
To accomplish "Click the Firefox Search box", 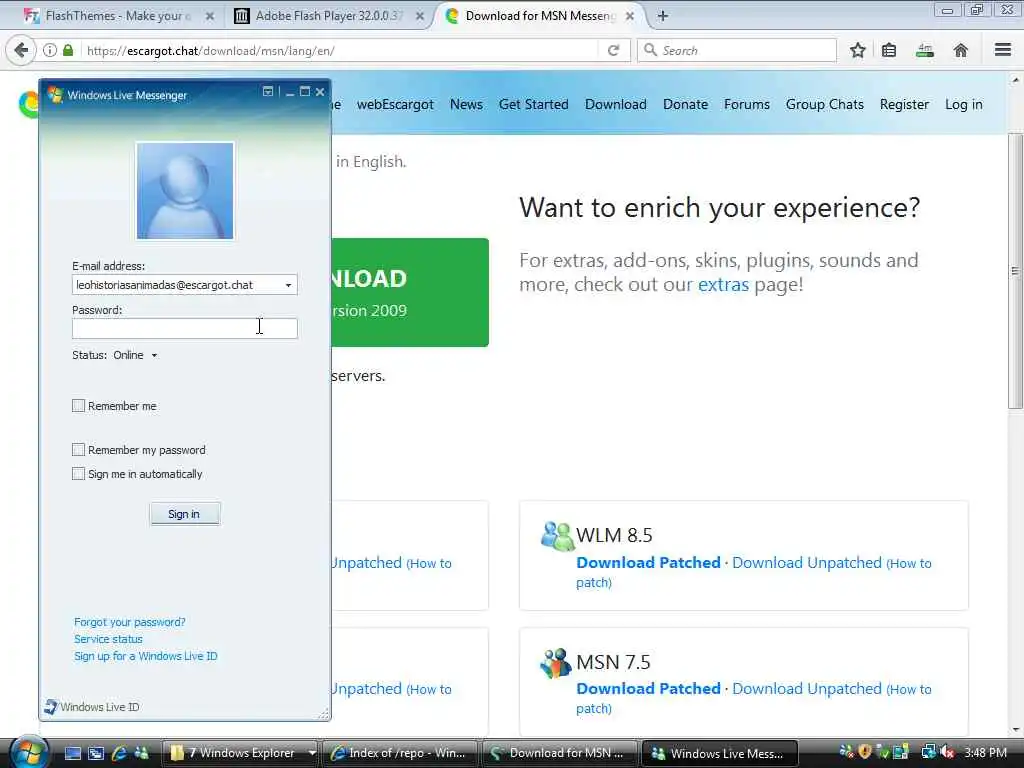I will (x=737, y=50).
